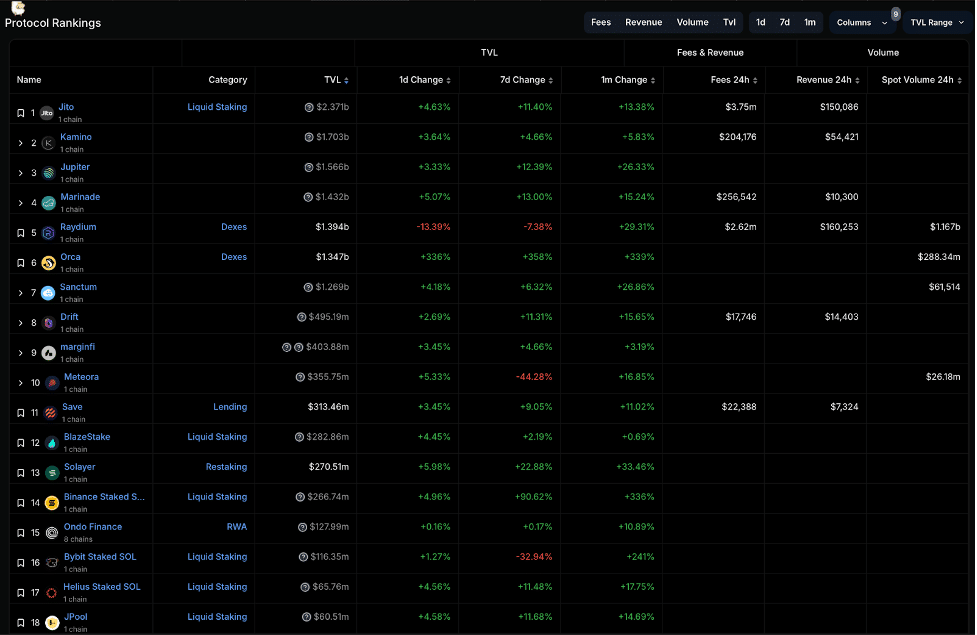Screen dimensions: 977x635
Task: Click the Save protocol logo
Action: point(50,413)
